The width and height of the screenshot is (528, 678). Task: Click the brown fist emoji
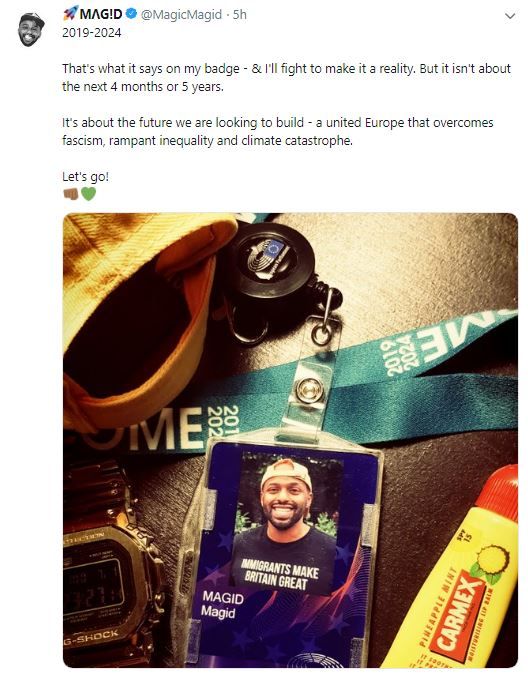(x=70, y=194)
